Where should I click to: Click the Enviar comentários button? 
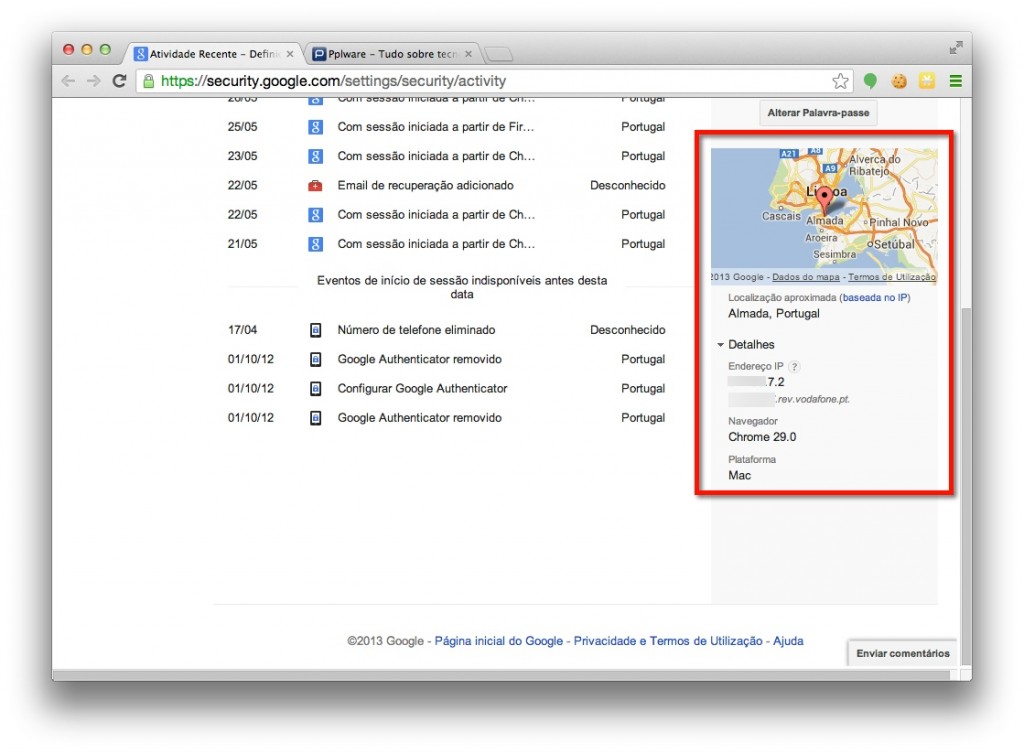pos(903,653)
